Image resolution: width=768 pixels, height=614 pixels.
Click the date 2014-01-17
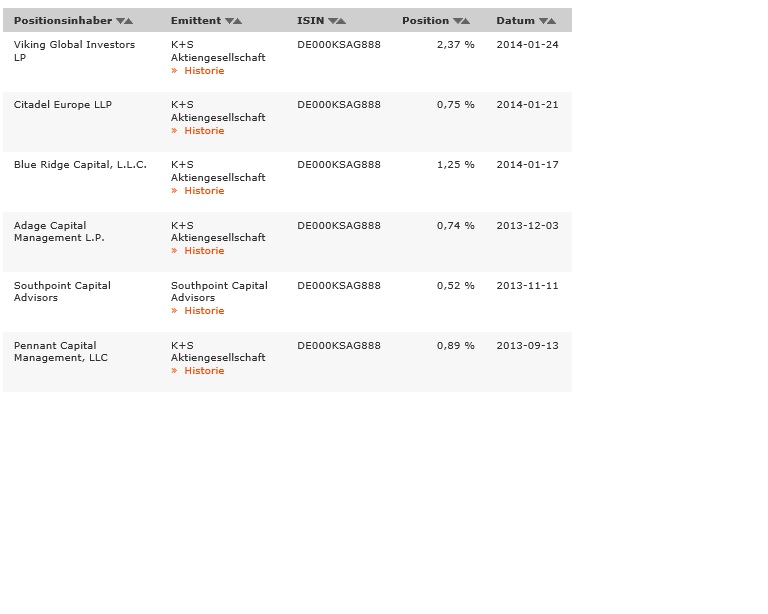coord(528,165)
